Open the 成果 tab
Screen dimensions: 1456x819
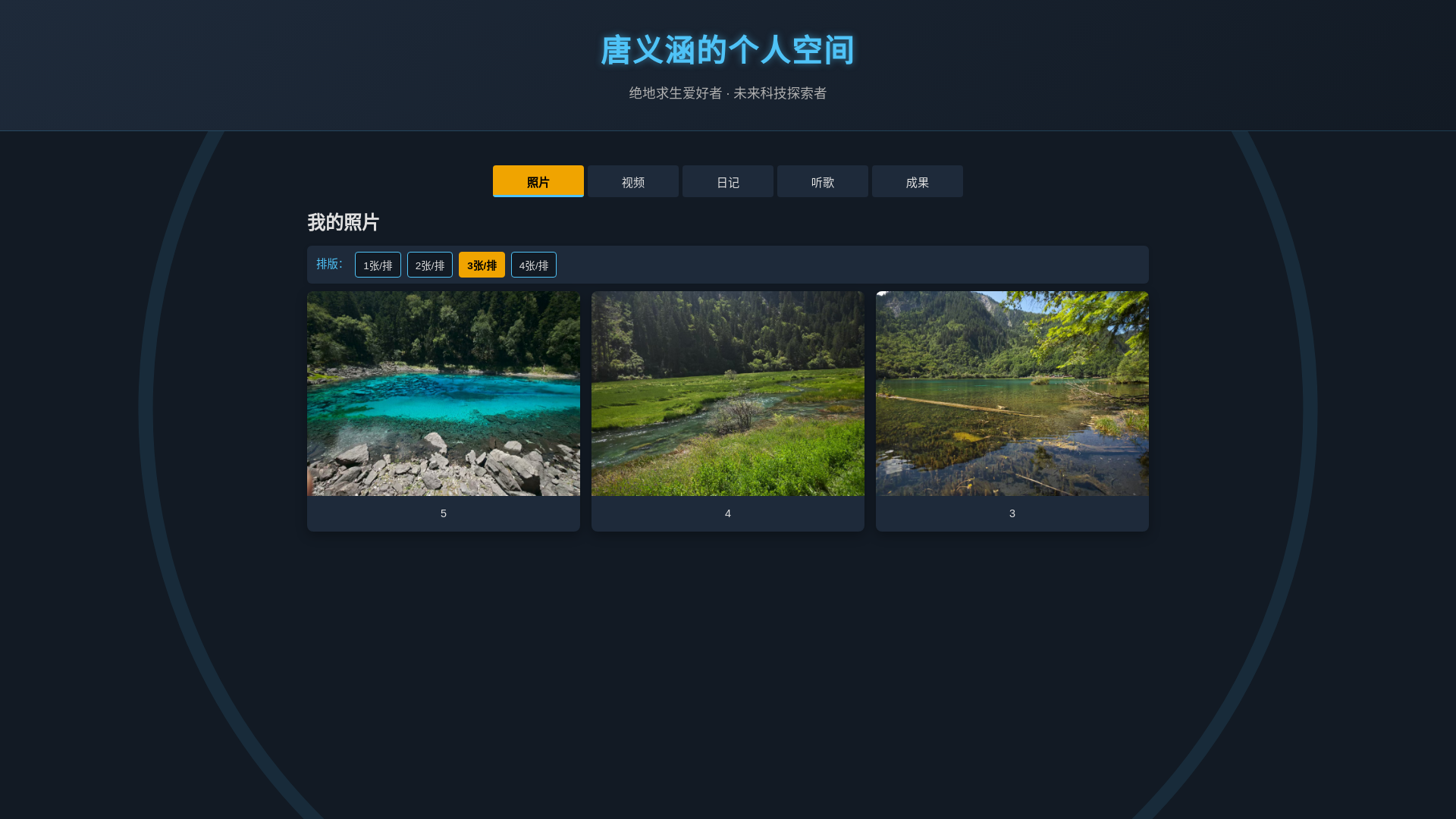pyautogui.click(x=918, y=181)
